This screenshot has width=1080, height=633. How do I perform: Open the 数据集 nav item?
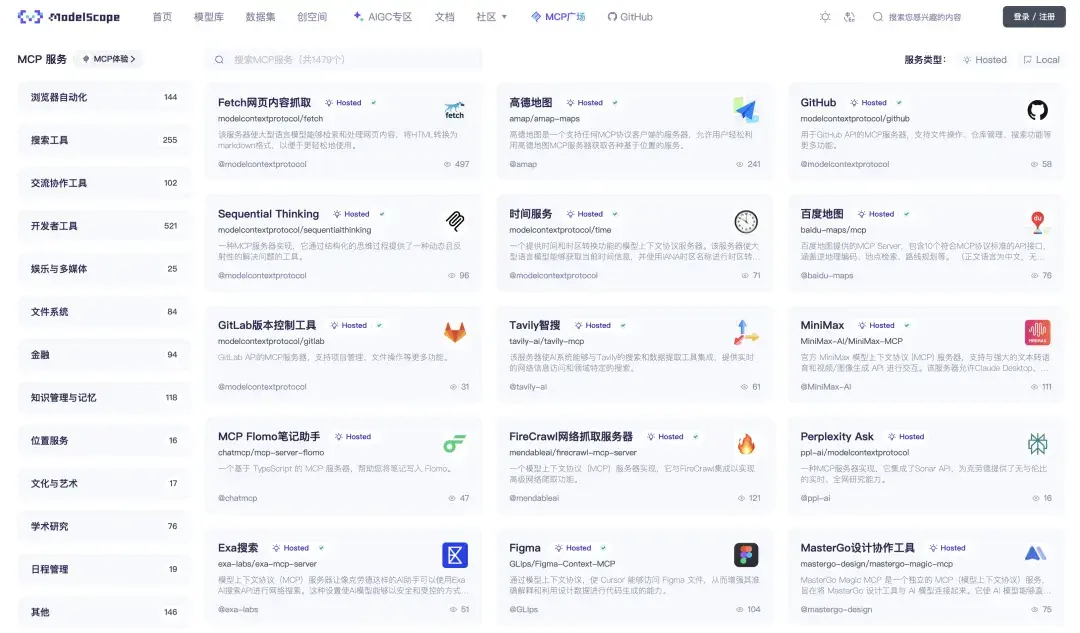(260, 17)
